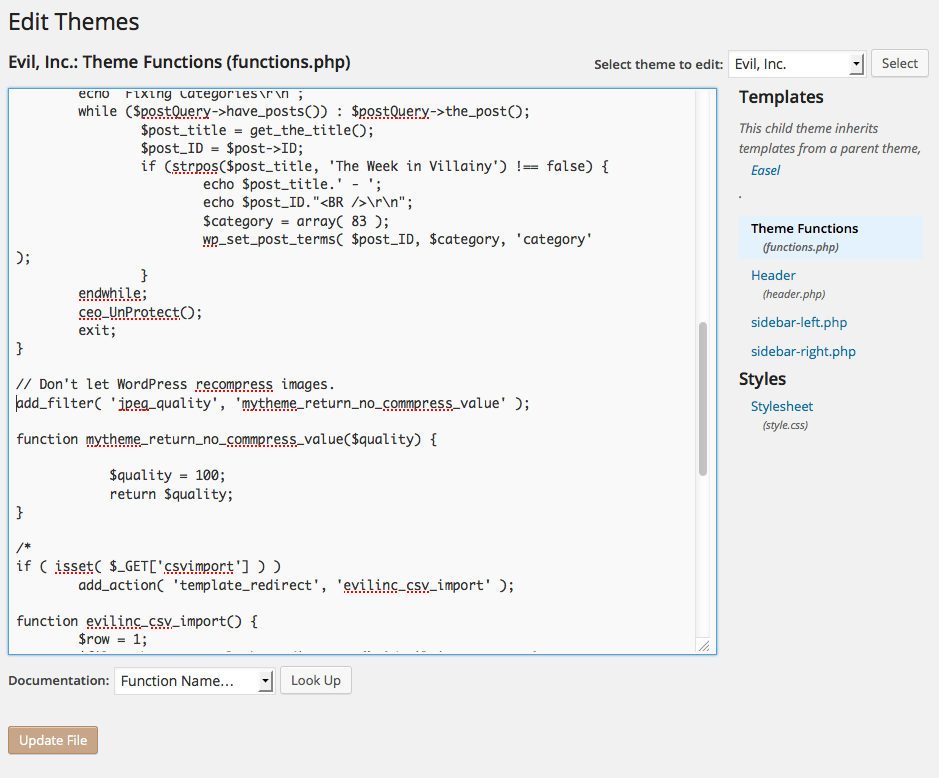This screenshot has width=939, height=778.
Task: Click the 'Don't let WordPress recompress' comment
Action: 175,384
